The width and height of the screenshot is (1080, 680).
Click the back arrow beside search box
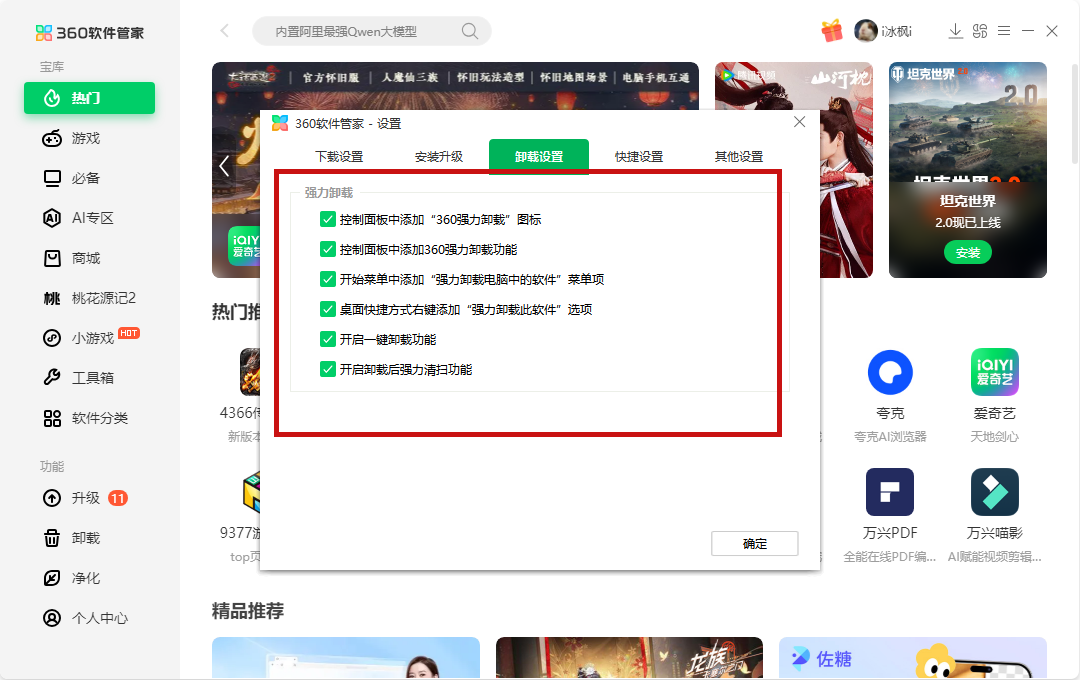[x=225, y=31]
